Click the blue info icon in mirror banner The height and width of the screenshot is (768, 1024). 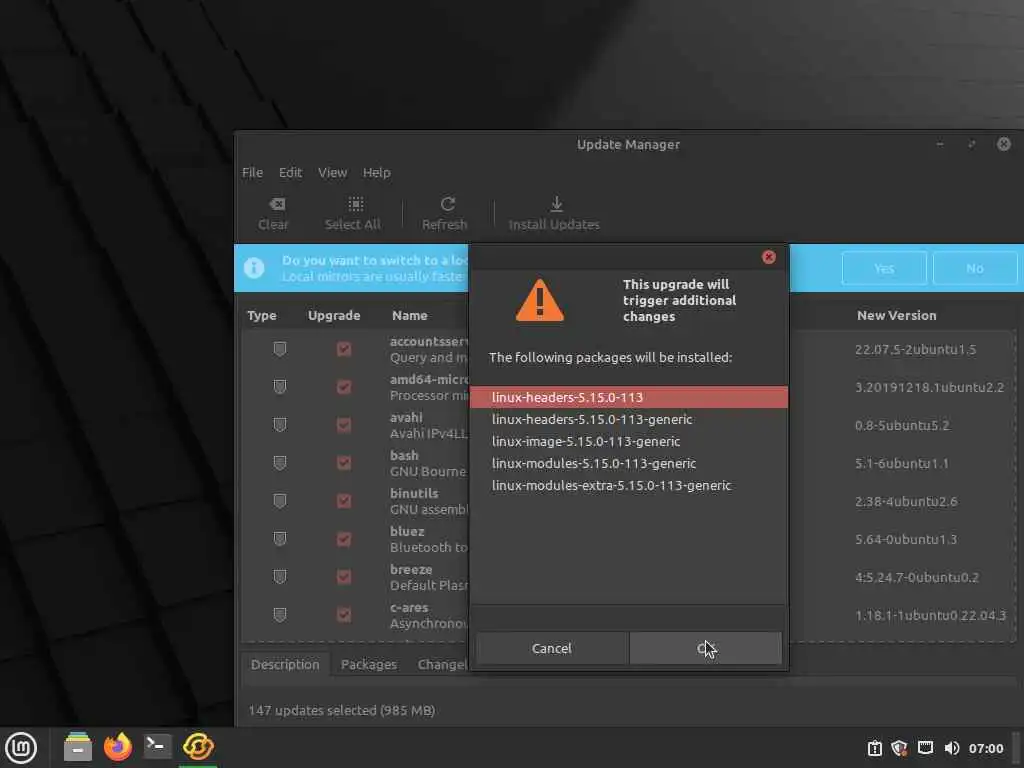[254, 268]
